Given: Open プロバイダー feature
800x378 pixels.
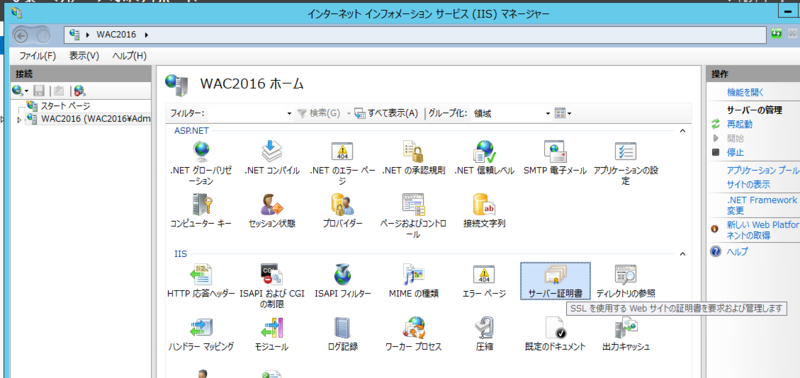Looking at the screenshot, I should 342,211.
